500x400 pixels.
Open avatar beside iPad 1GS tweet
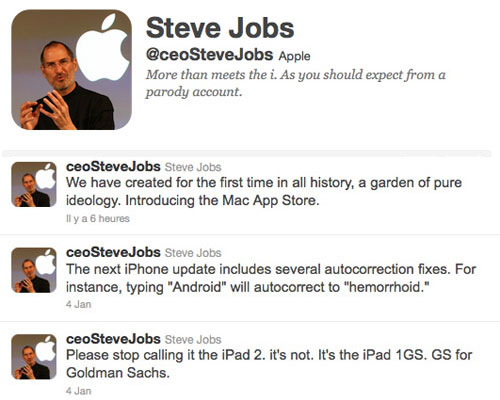coord(34,357)
